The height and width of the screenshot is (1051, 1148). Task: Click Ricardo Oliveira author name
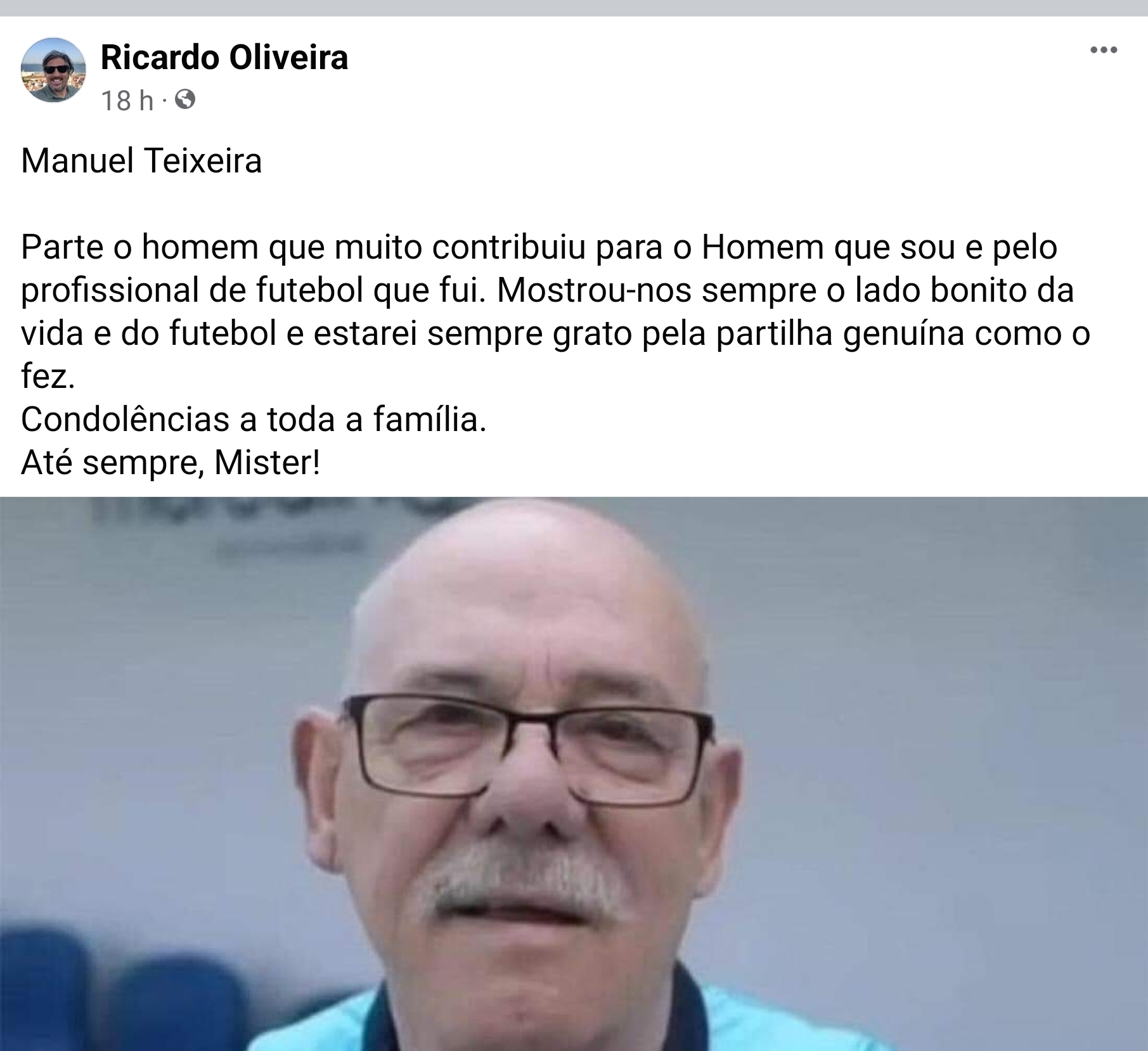click(x=224, y=58)
